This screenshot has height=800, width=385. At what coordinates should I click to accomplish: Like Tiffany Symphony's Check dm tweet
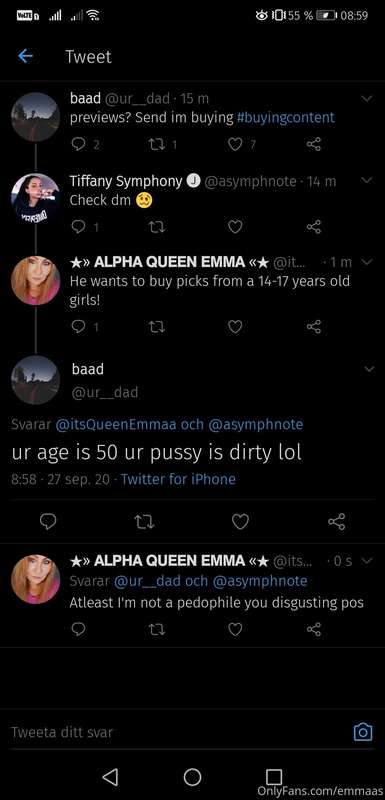pyautogui.click(x=235, y=227)
